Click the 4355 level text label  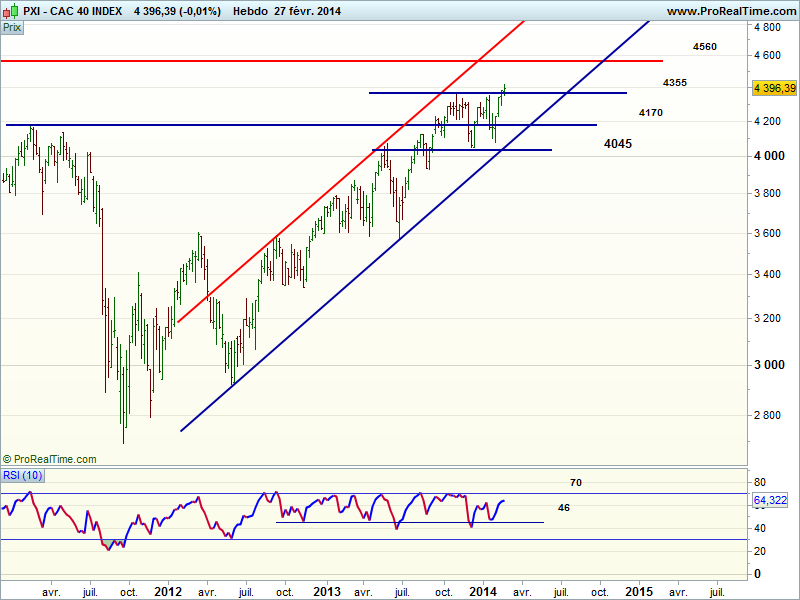tap(674, 82)
